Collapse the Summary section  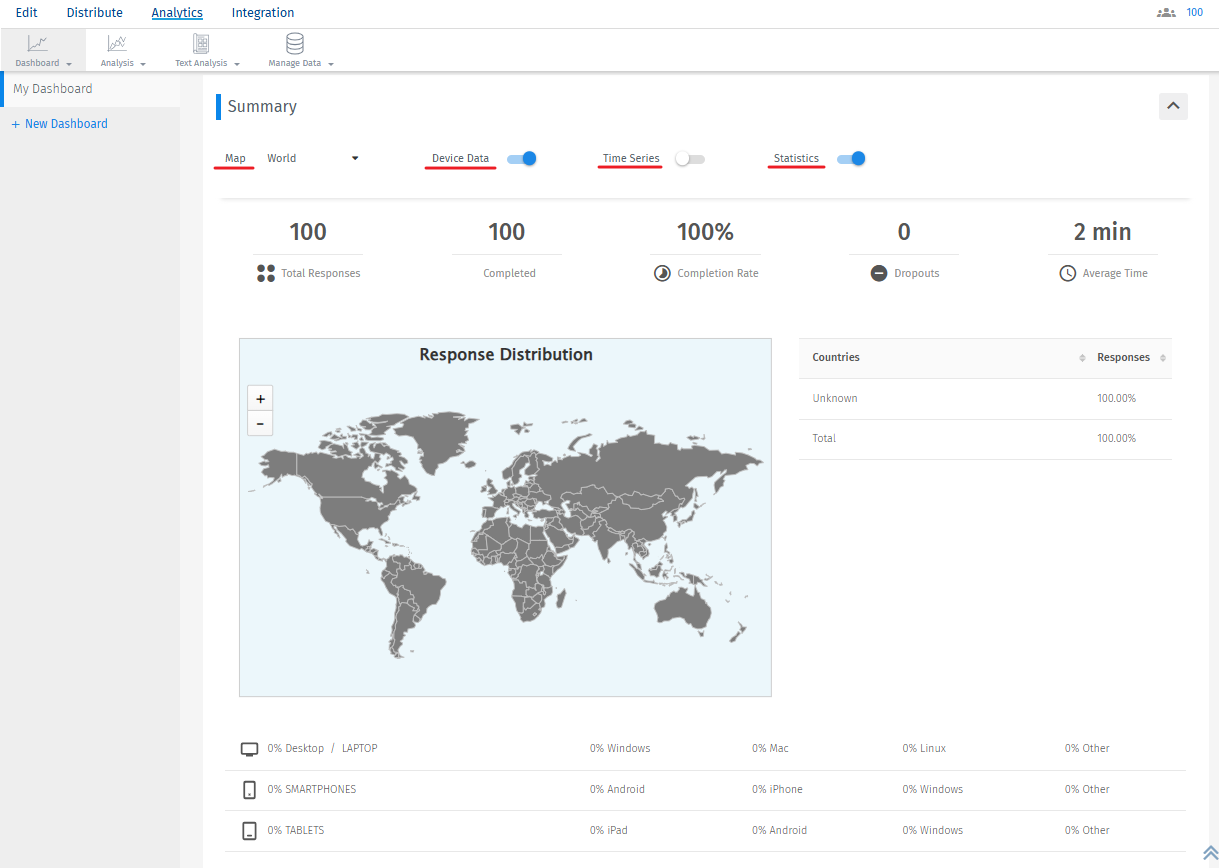click(x=1173, y=106)
